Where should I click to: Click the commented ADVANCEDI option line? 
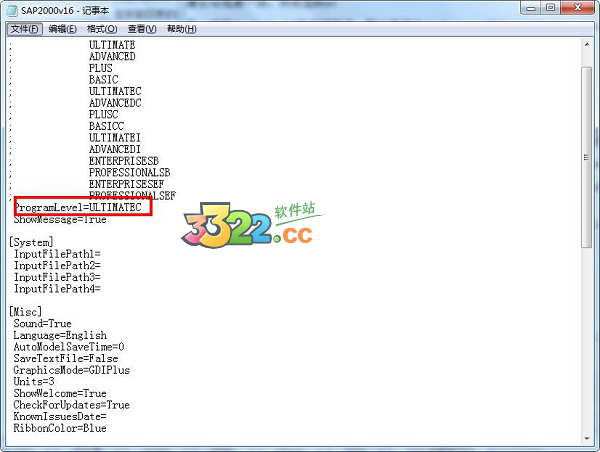[x=115, y=149]
